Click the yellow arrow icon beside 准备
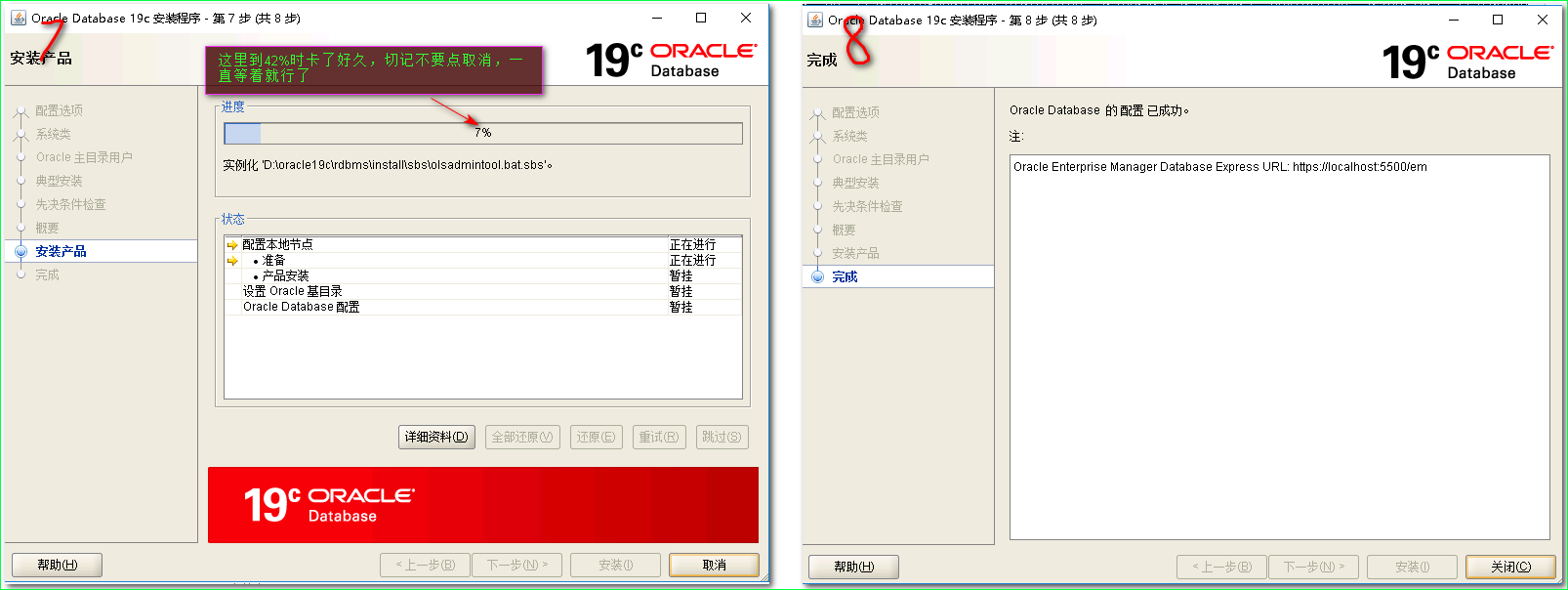Image resolution: width=1568 pixels, height=590 pixels. click(232, 261)
